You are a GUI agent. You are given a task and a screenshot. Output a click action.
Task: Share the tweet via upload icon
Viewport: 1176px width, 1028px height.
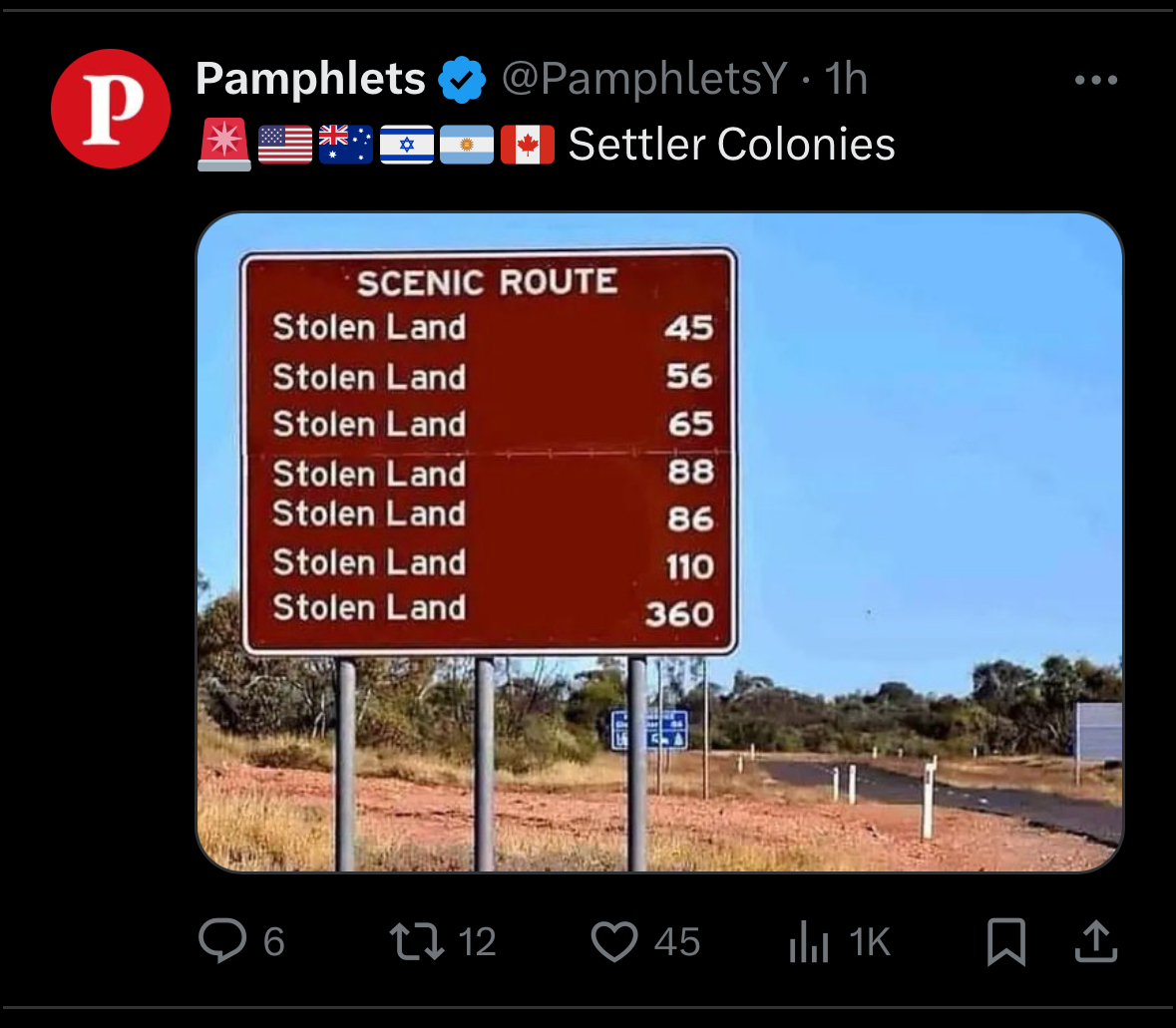(1096, 941)
